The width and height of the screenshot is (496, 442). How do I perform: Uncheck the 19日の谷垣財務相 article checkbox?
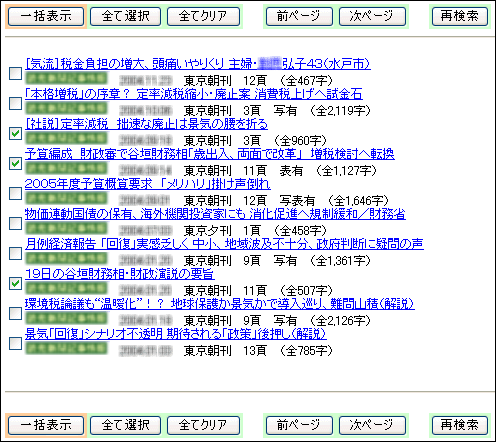(x=15, y=283)
